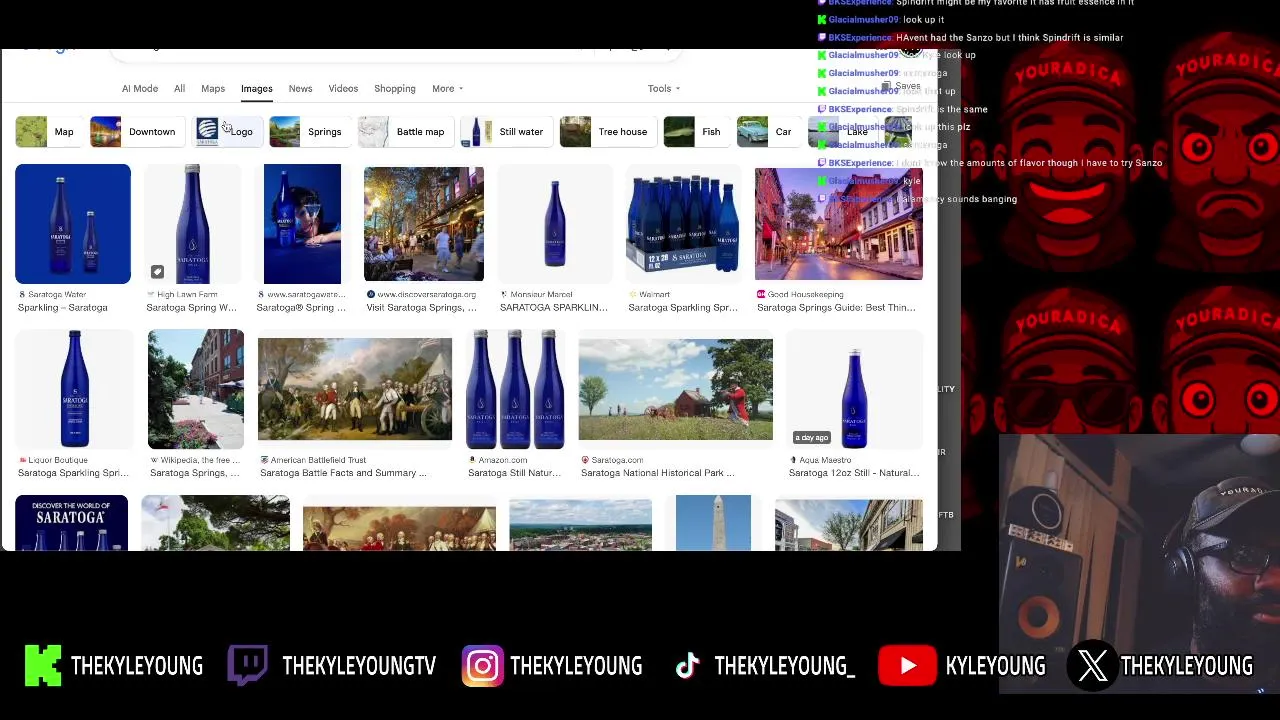This screenshot has width=1280, height=720.
Task: Click 'Saratoga Sparkling Spr...' Walmart title
Action: (682, 308)
